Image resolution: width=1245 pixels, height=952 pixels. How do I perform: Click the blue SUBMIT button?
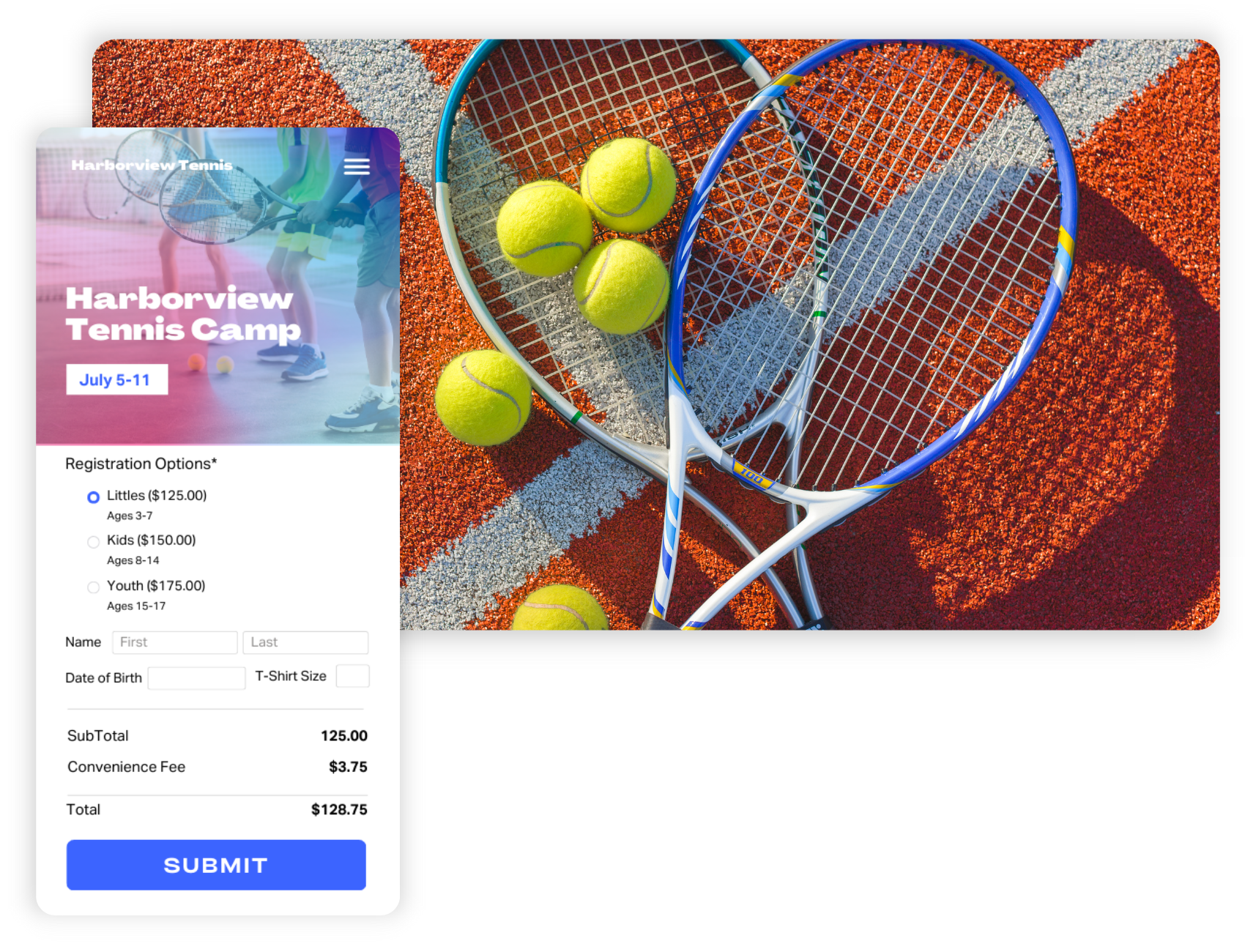[x=216, y=865]
